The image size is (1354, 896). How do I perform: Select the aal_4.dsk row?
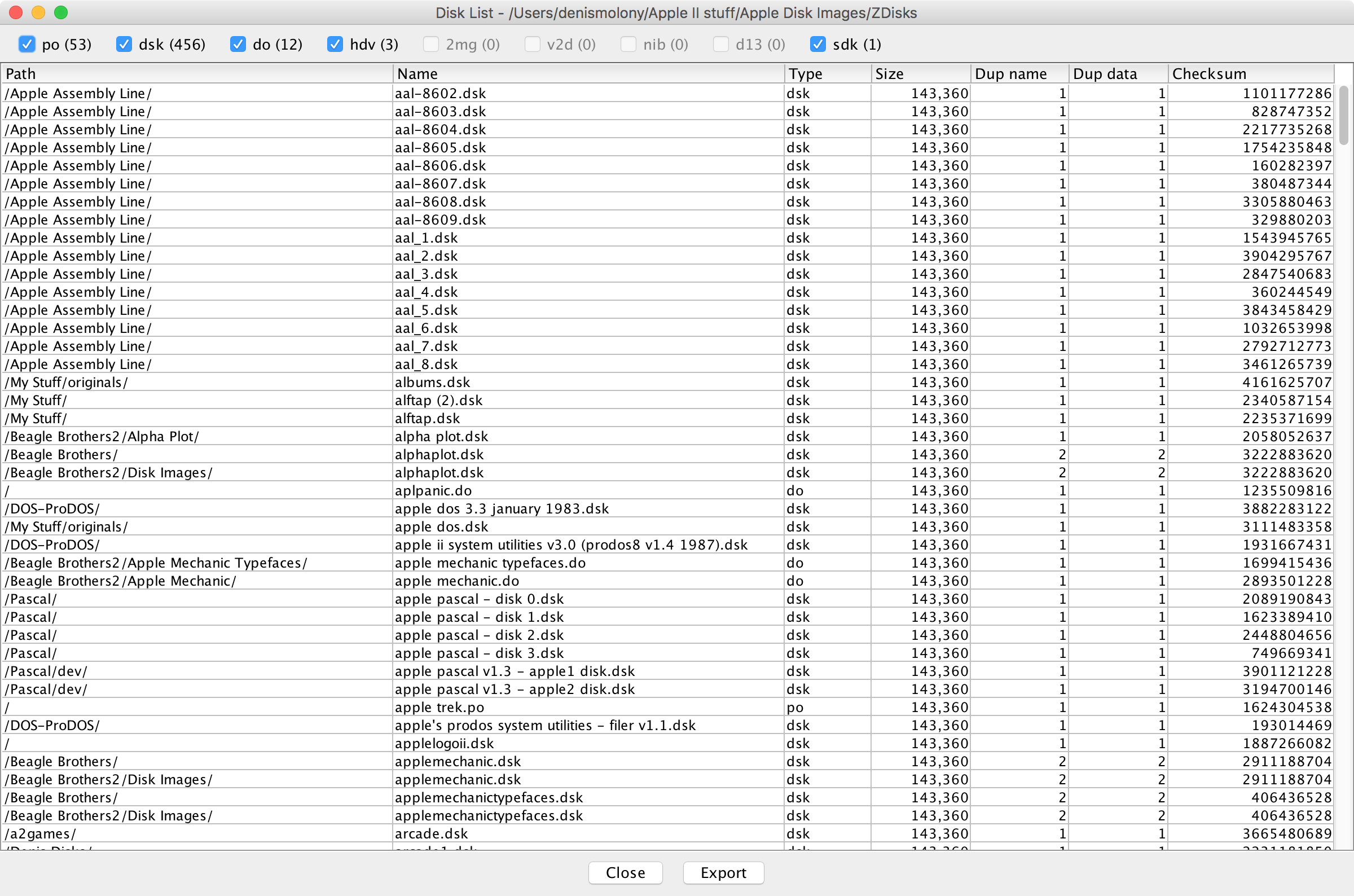pos(668,292)
